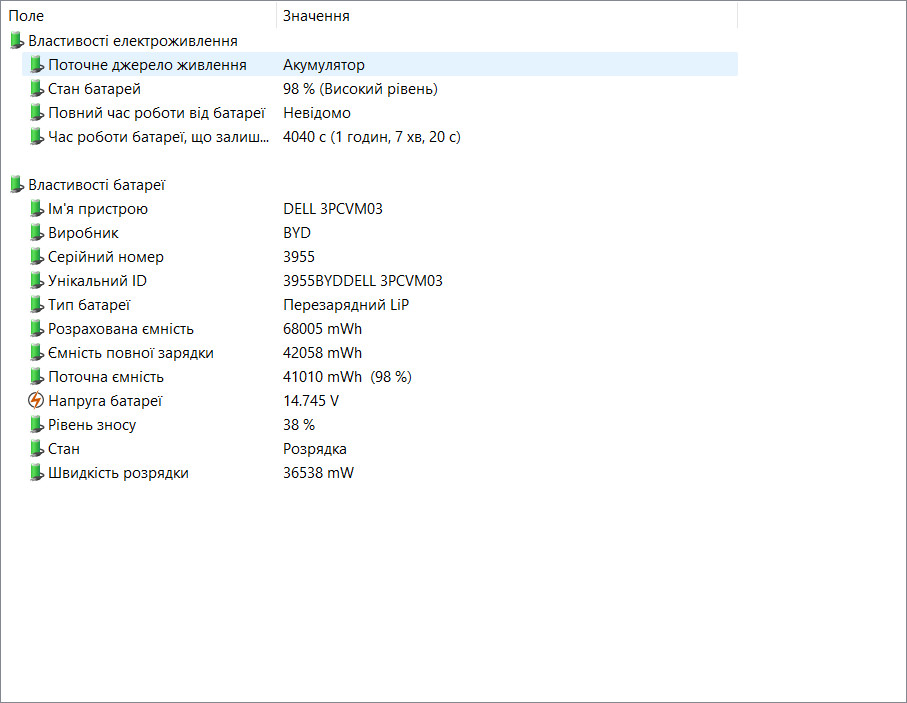Click the icon beside Ім'я пристрою
This screenshot has height=703, width=907.
pos(36,208)
